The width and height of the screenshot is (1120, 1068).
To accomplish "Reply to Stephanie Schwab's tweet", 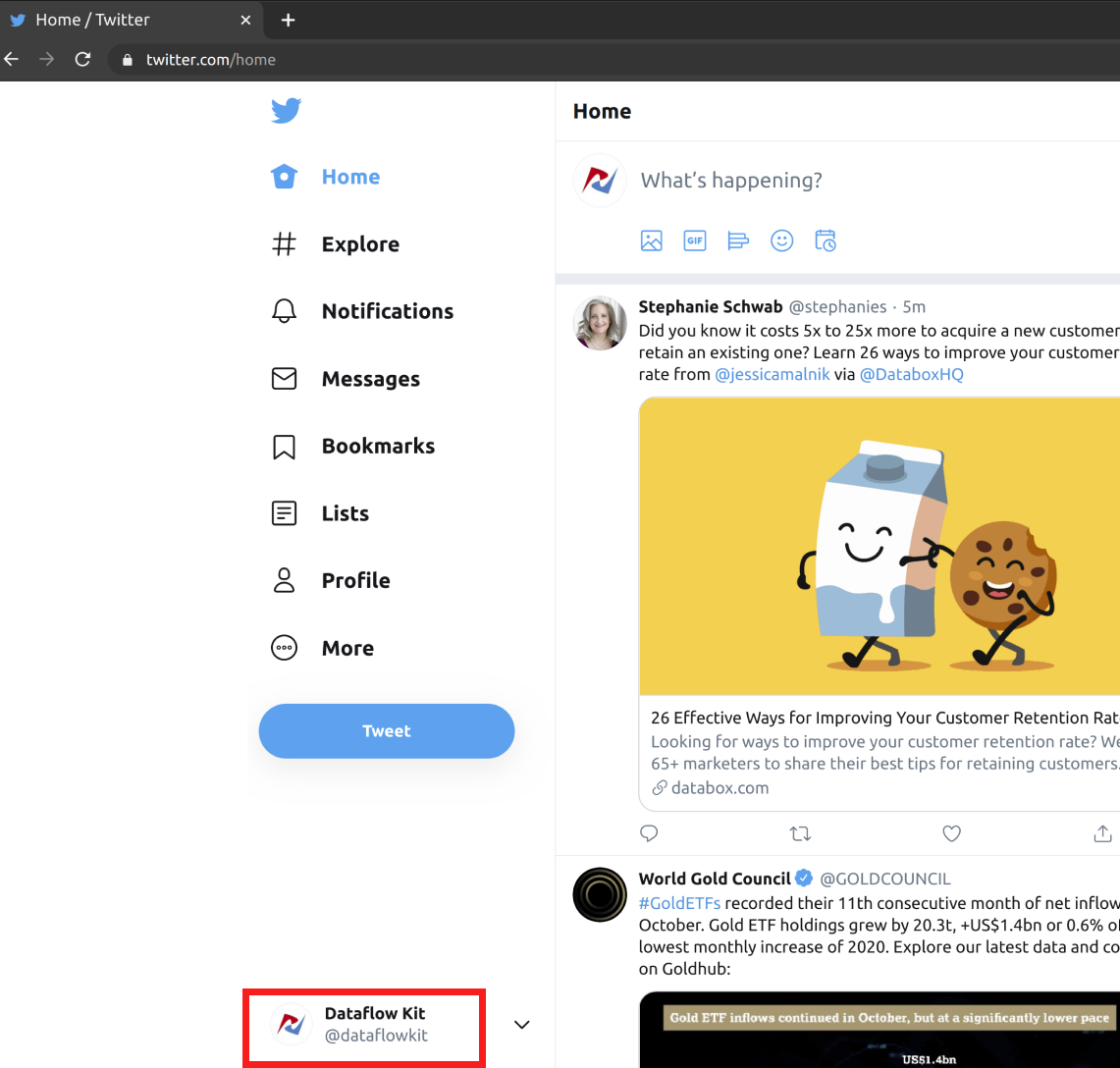I will 649,833.
